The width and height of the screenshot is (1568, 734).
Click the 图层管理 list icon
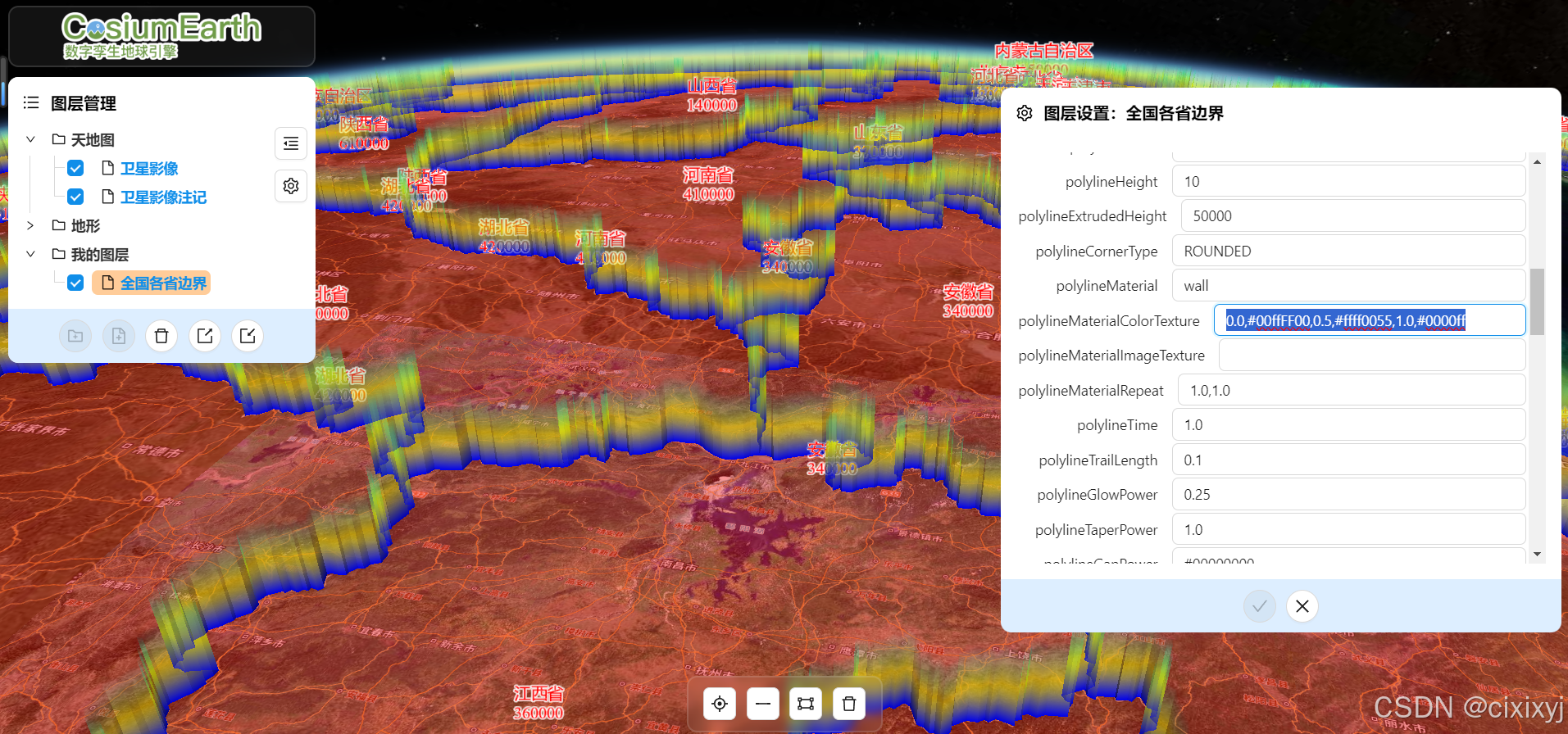point(31,102)
